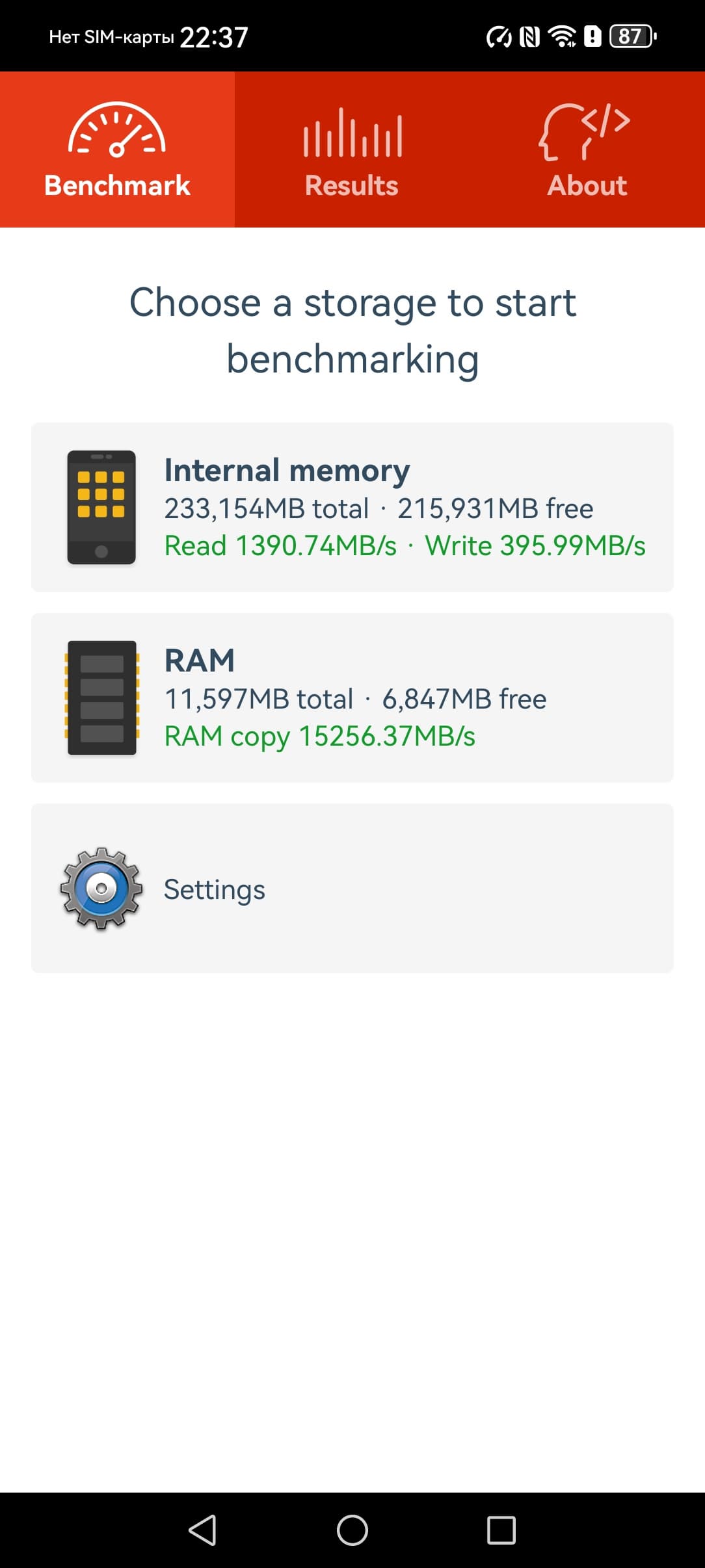Tap the About head icon
This screenshot has width=705, height=1568.
[584, 132]
